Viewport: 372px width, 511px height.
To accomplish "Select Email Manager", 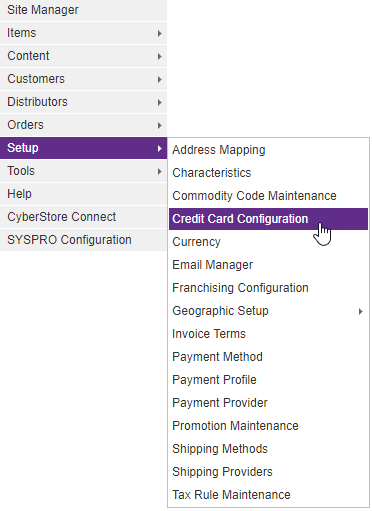I will pos(268,265).
